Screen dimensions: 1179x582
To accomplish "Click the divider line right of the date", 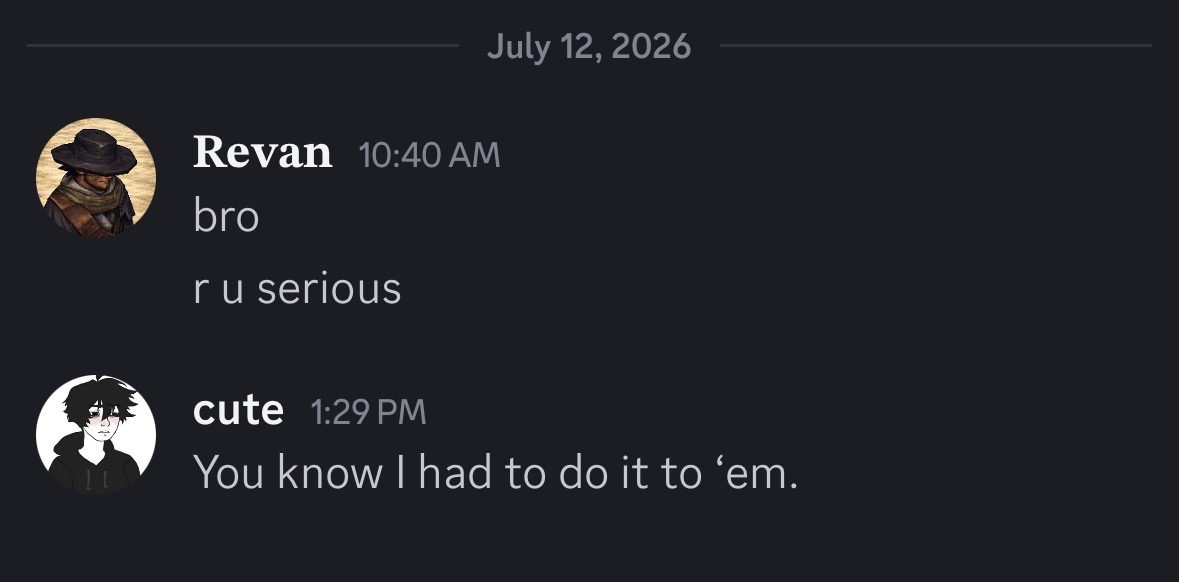I will click(936, 46).
